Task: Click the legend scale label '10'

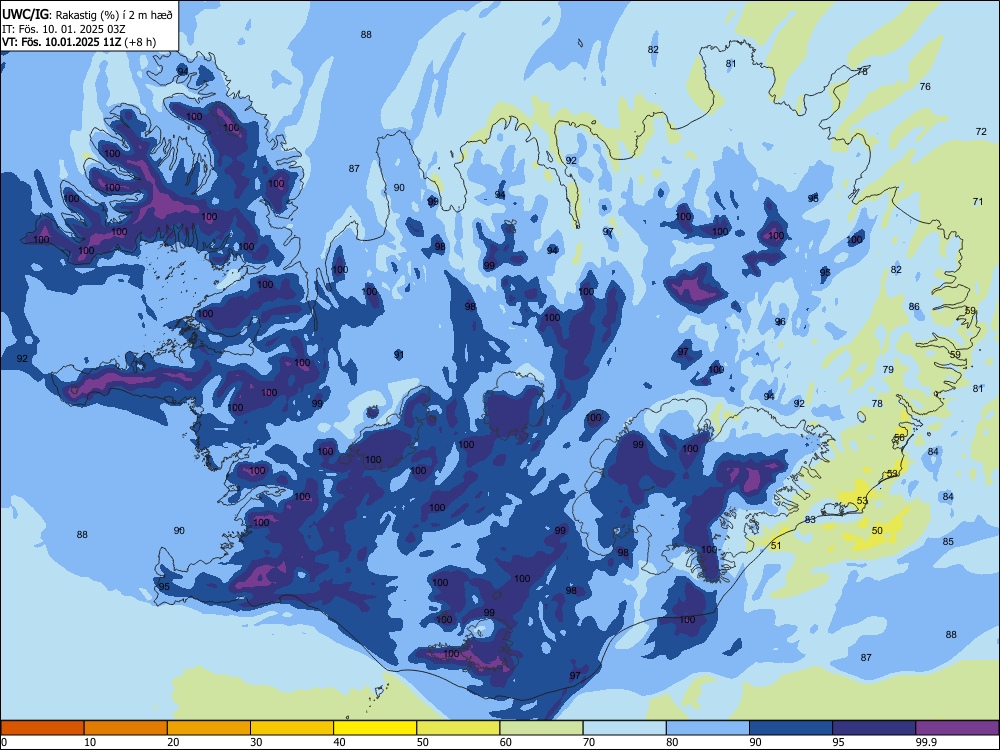Action: click(90, 742)
